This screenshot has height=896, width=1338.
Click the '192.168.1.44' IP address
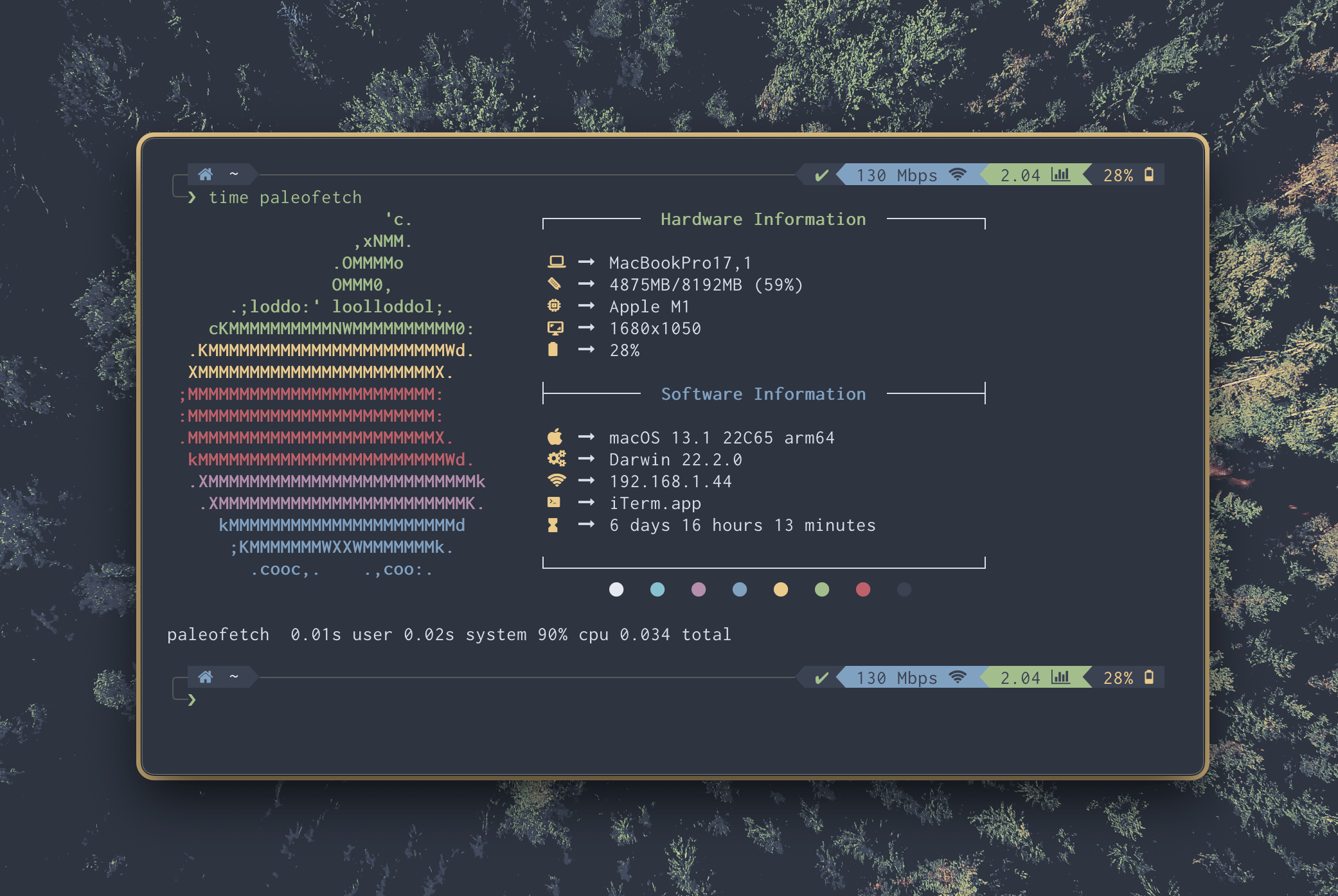(x=671, y=481)
